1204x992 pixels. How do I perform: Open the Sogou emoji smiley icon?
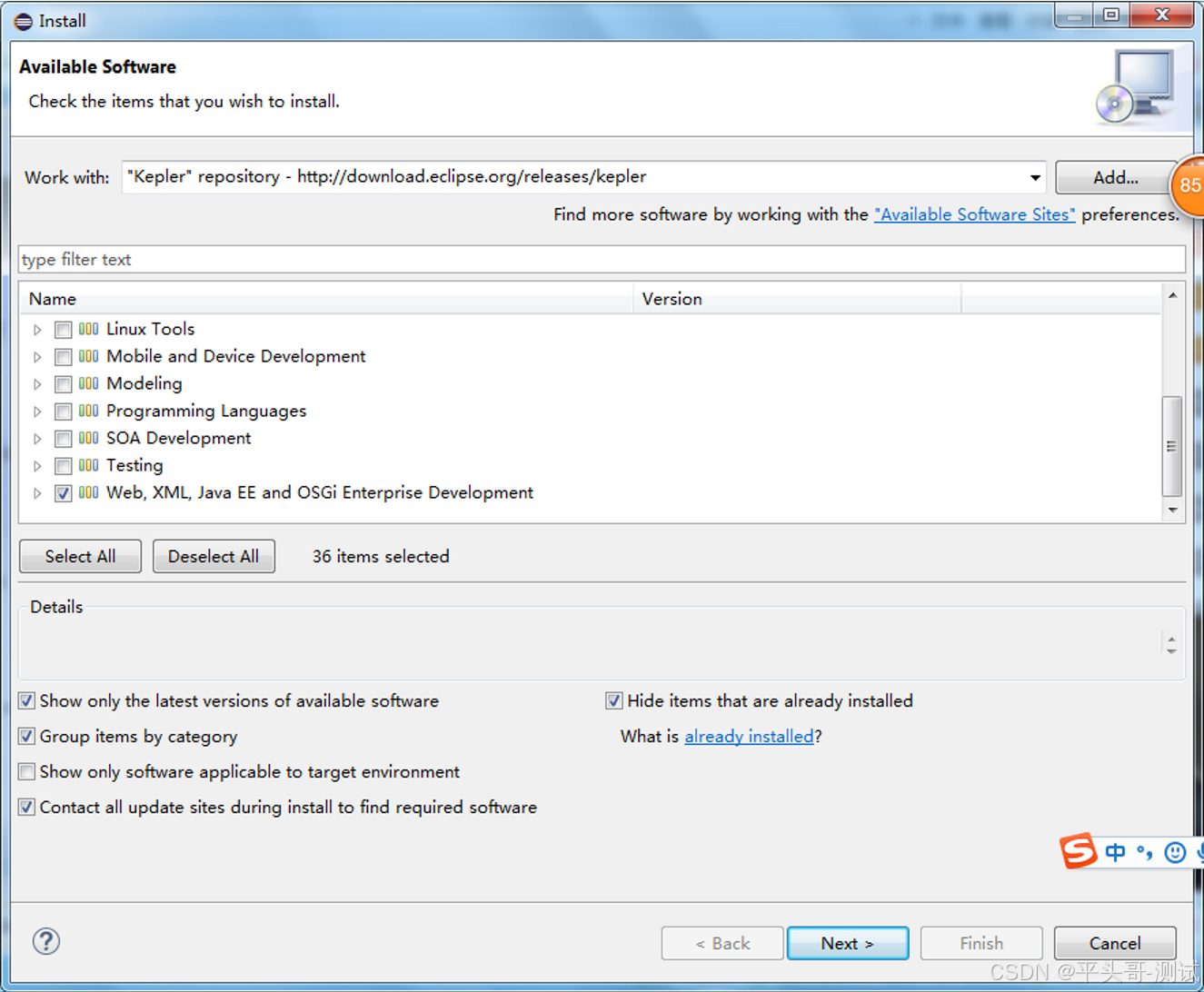pyautogui.click(x=1175, y=852)
